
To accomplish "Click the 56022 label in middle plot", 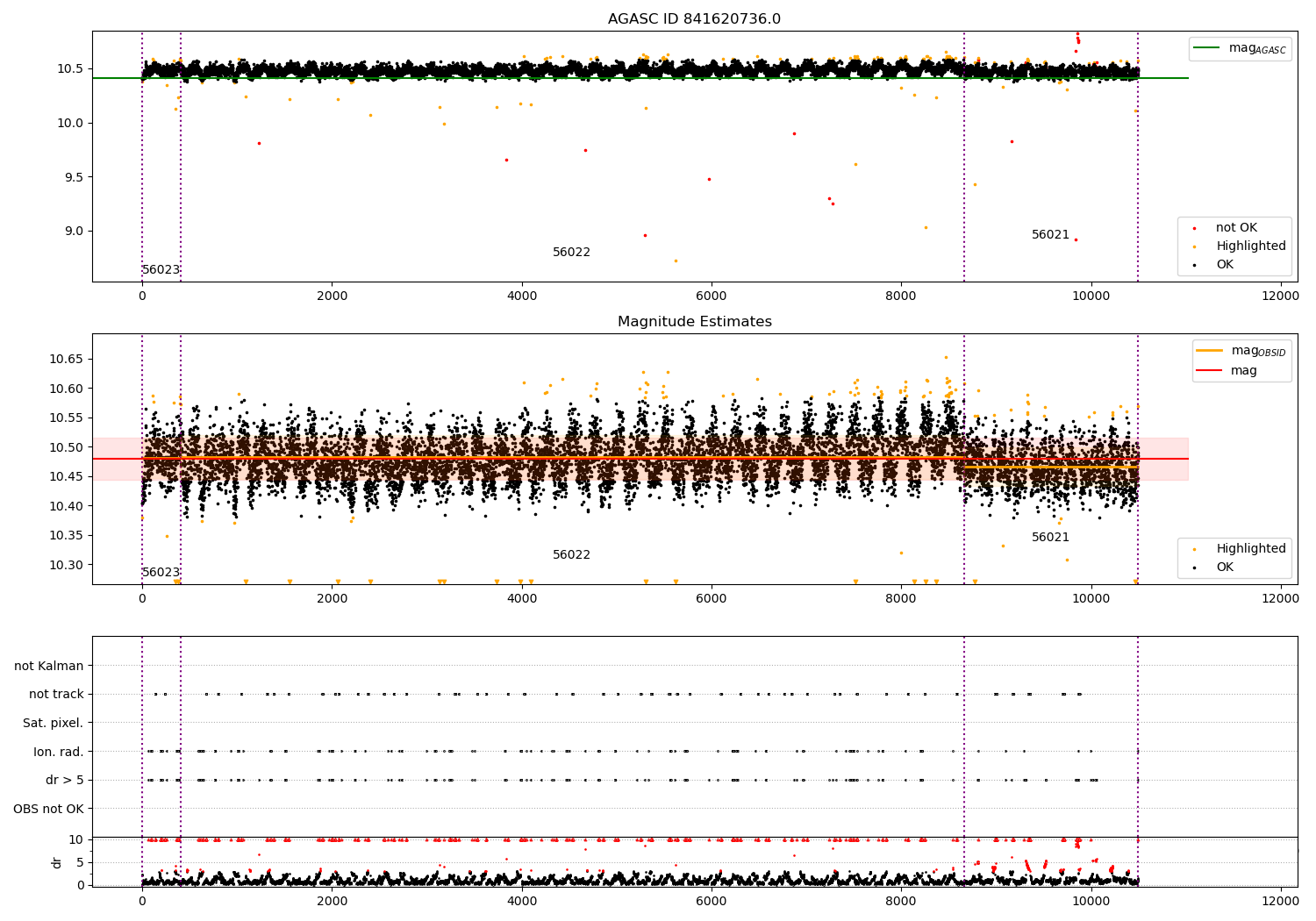I will (x=571, y=555).
